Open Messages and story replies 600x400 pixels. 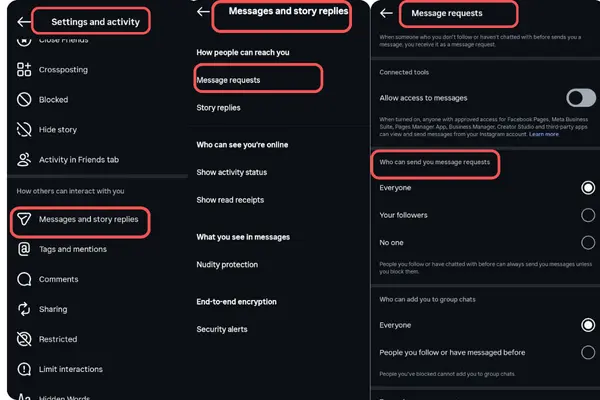coord(88,219)
